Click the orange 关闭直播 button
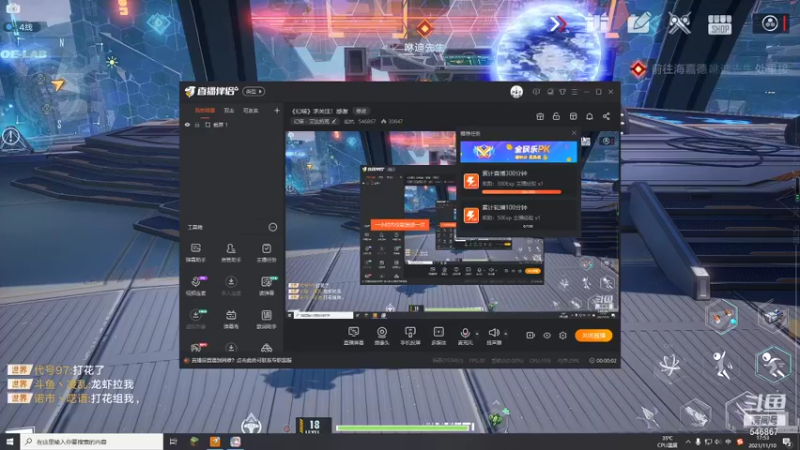This screenshot has width=800, height=450. [593, 335]
